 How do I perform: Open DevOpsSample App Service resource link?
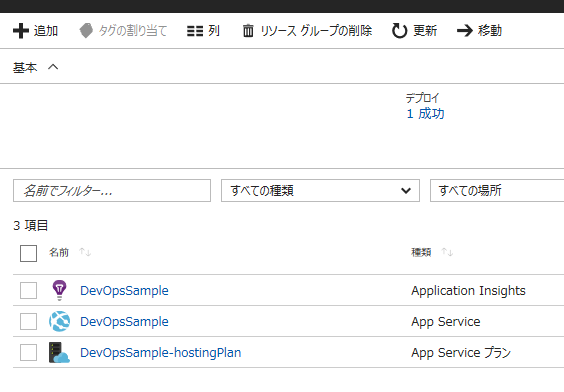pyautogui.click(x=124, y=322)
